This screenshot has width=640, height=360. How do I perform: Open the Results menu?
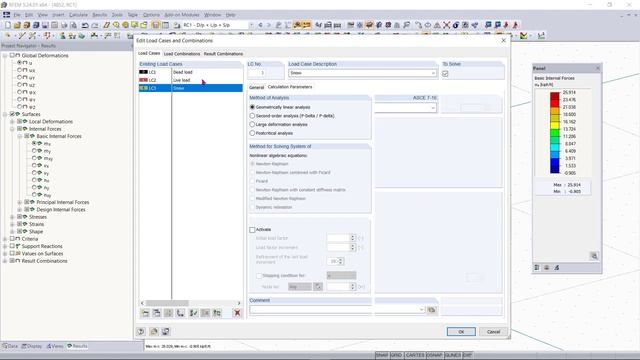(99, 15)
